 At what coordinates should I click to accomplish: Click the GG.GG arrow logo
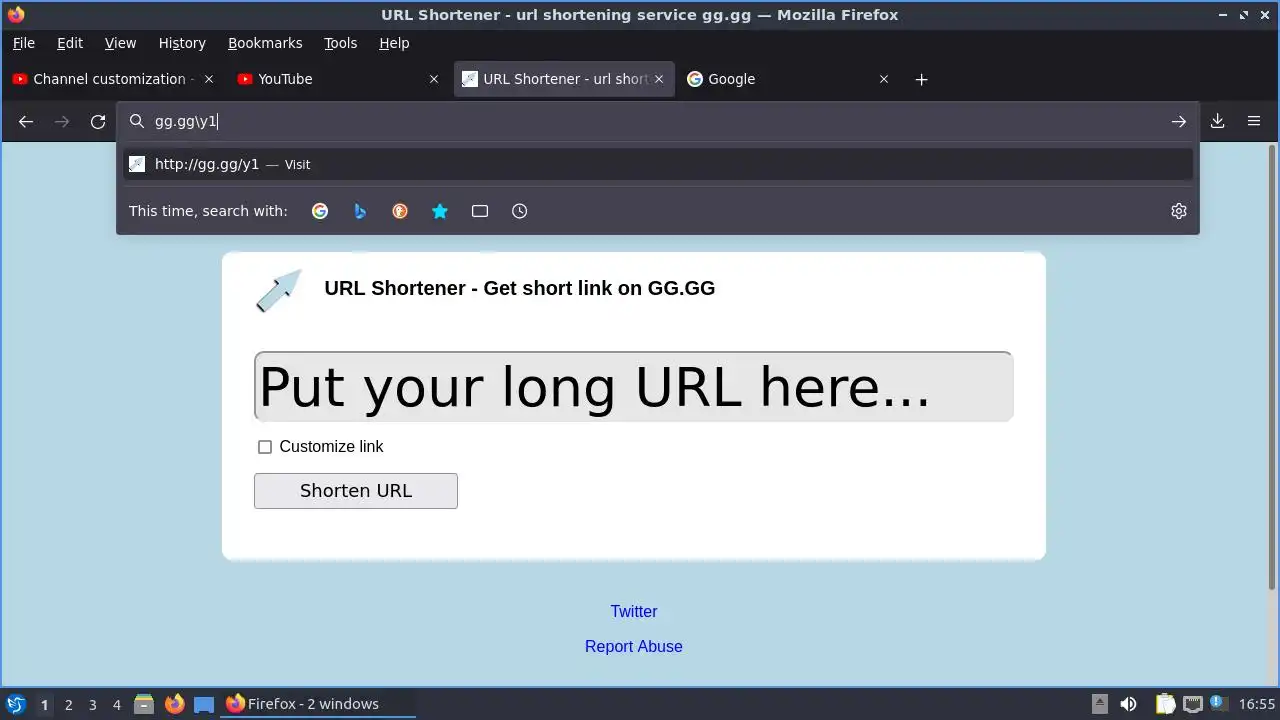point(279,291)
